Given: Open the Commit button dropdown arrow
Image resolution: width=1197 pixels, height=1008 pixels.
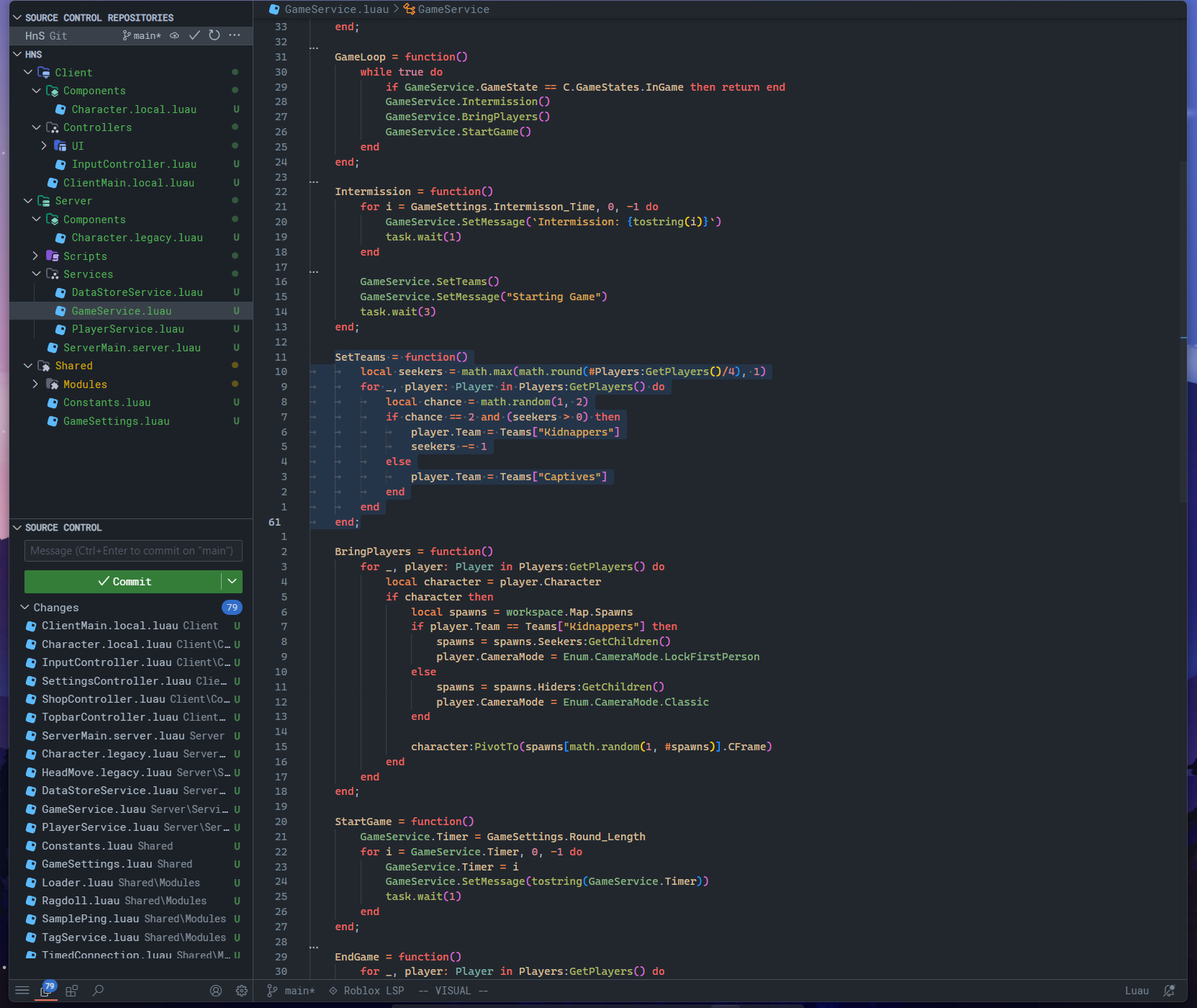Looking at the screenshot, I should [x=232, y=581].
